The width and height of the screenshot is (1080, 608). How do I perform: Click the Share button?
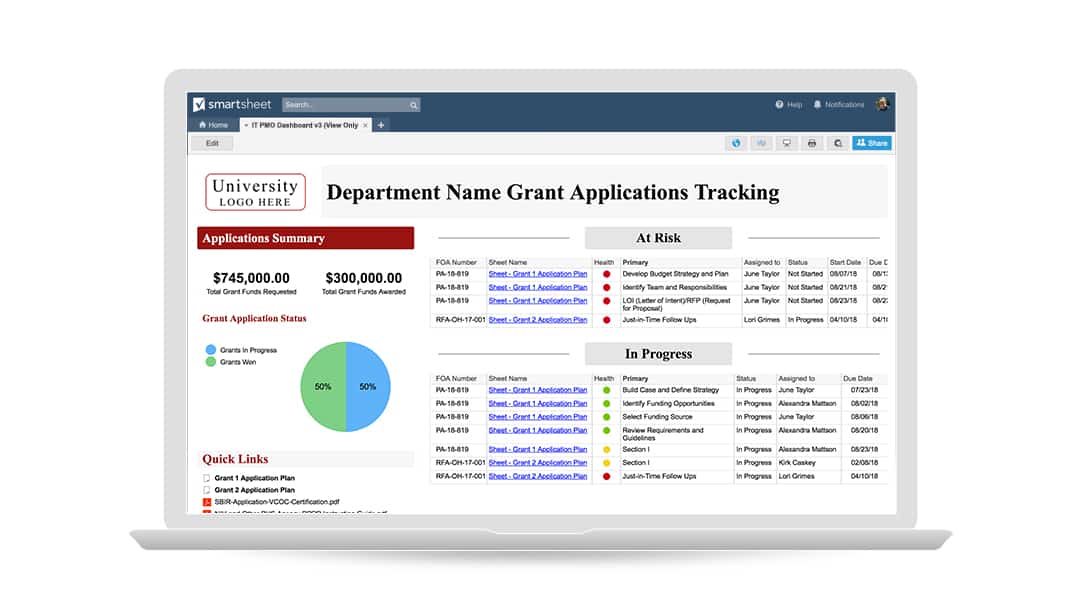click(x=872, y=143)
